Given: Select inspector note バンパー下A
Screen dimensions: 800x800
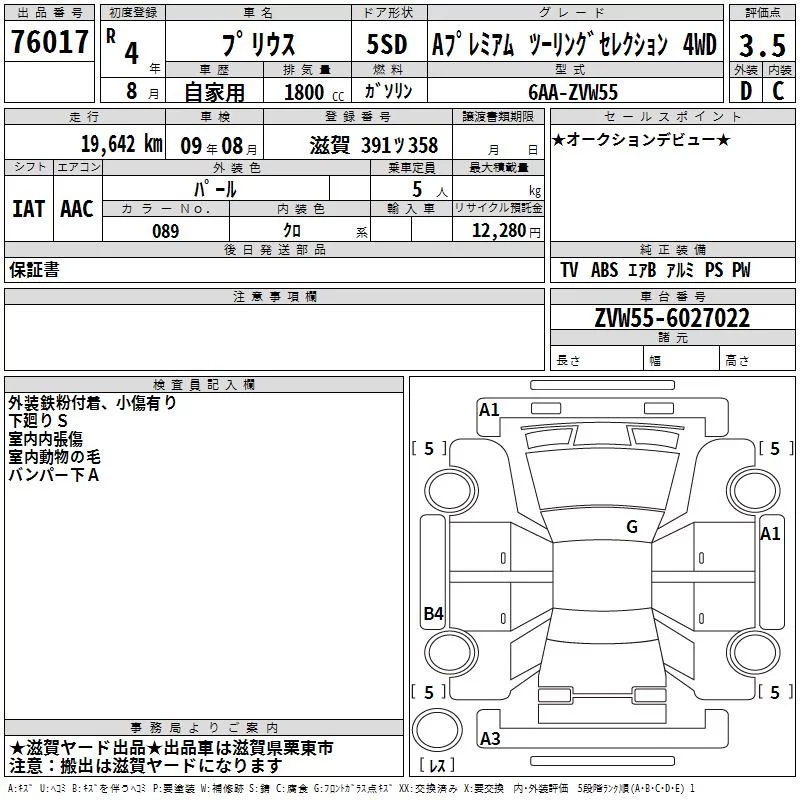Looking at the screenshot, I should (x=54, y=475).
